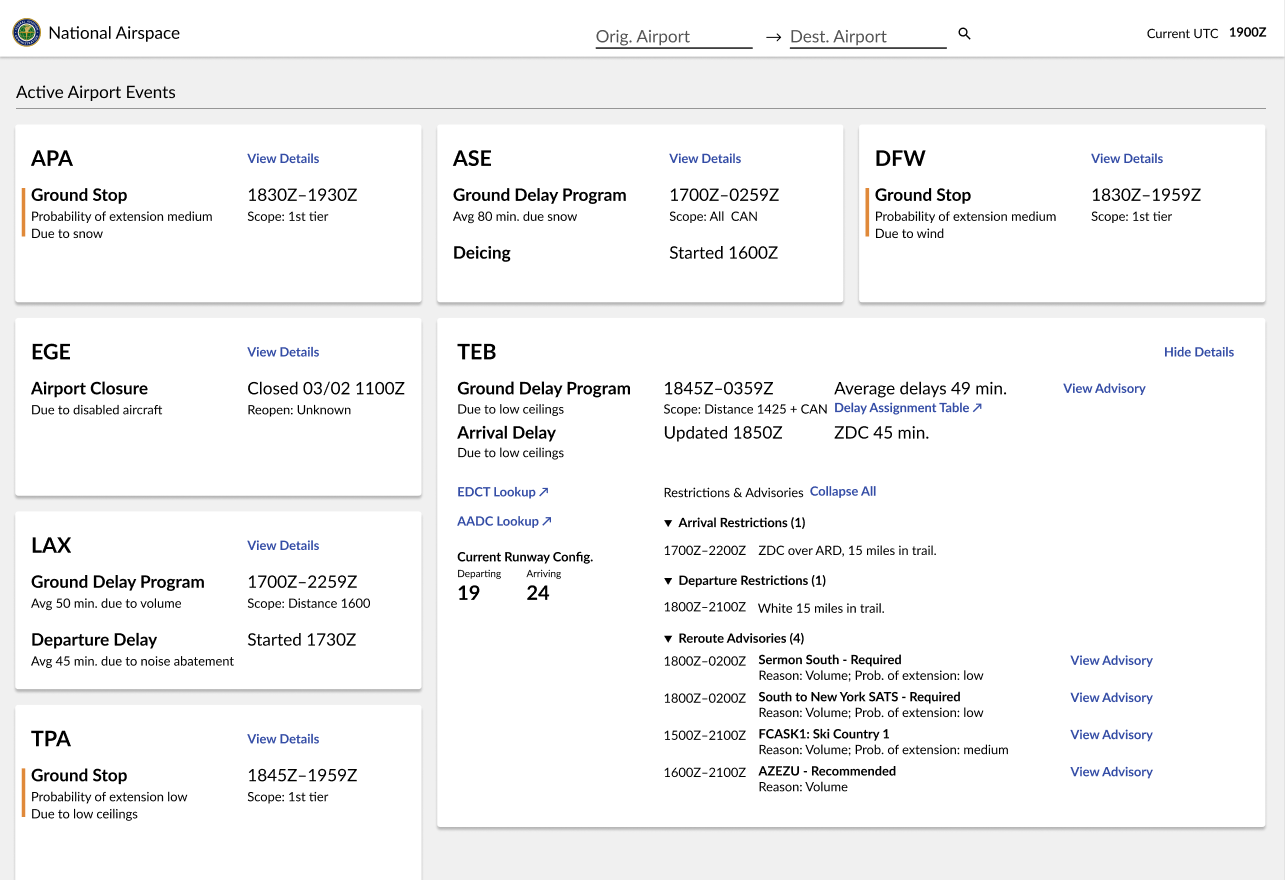Viewport: 1285px width, 880px height.
Task: Open View Details for TPA
Action: click(x=283, y=739)
